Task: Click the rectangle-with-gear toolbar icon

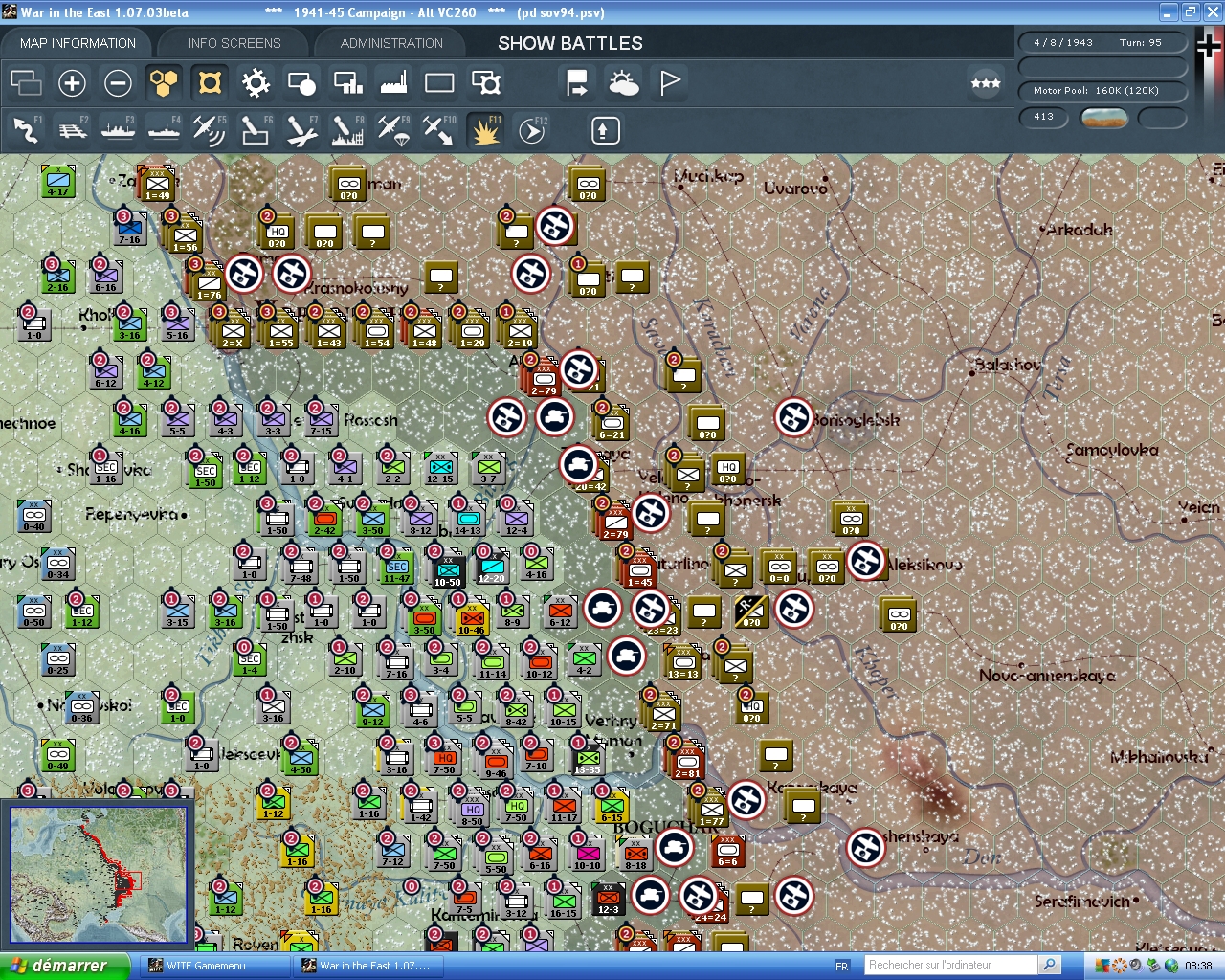Action: coord(486,83)
